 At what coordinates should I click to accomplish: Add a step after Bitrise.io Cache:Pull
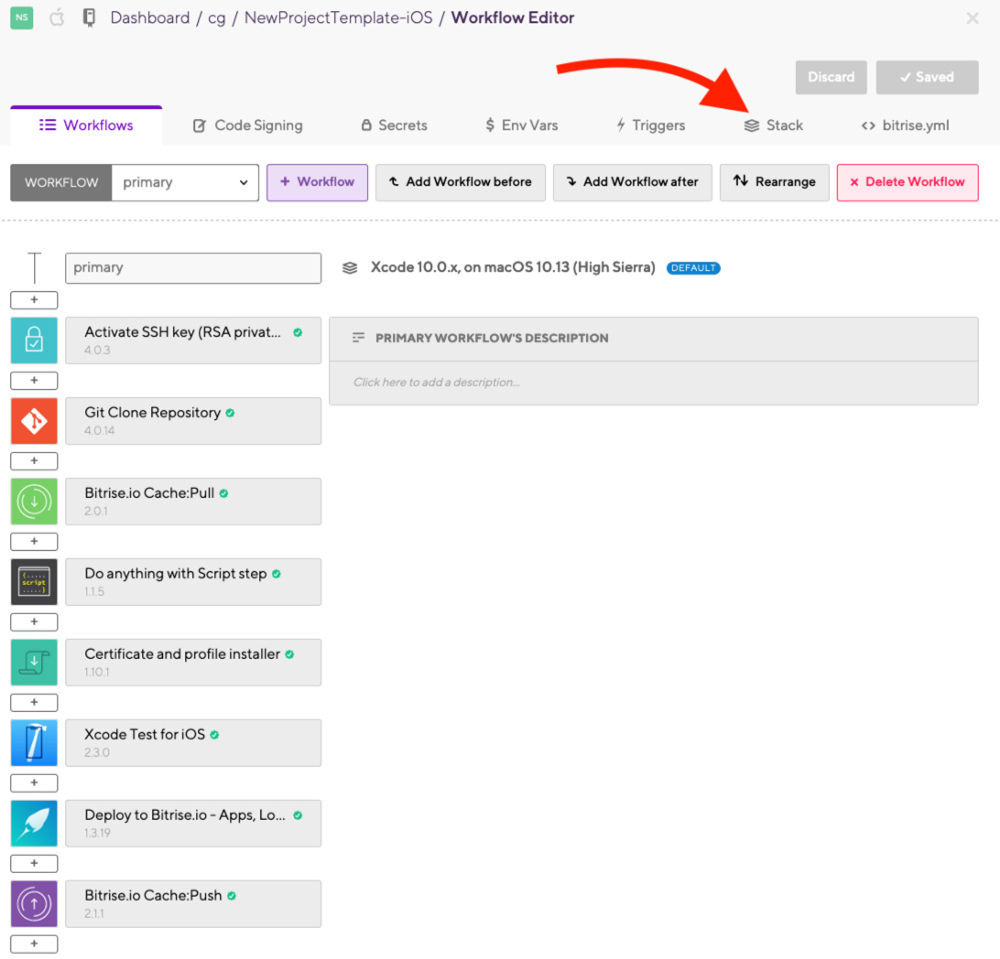pos(34,541)
